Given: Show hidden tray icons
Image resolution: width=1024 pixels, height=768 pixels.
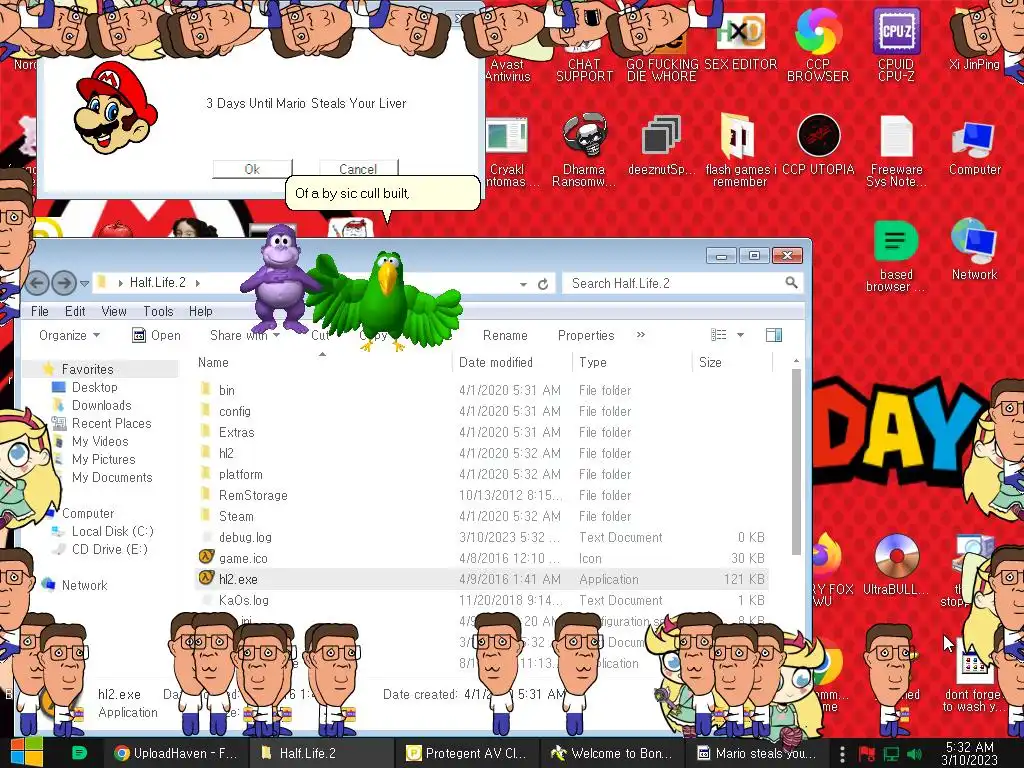Looking at the screenshot, I should coord(842,754).
